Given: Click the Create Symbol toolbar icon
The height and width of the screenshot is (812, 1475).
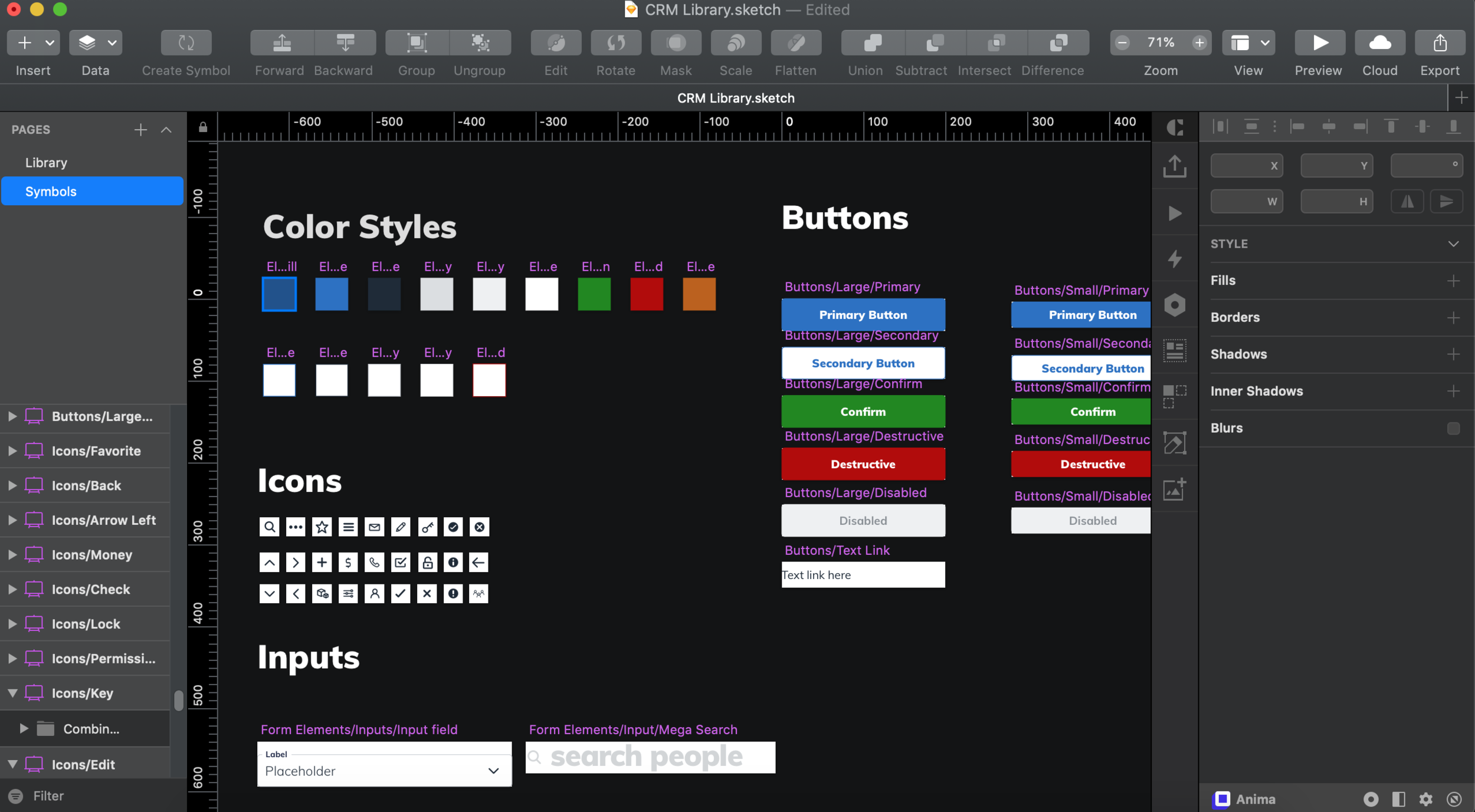Looking at the screenshot, I should [x=186, y=42].
